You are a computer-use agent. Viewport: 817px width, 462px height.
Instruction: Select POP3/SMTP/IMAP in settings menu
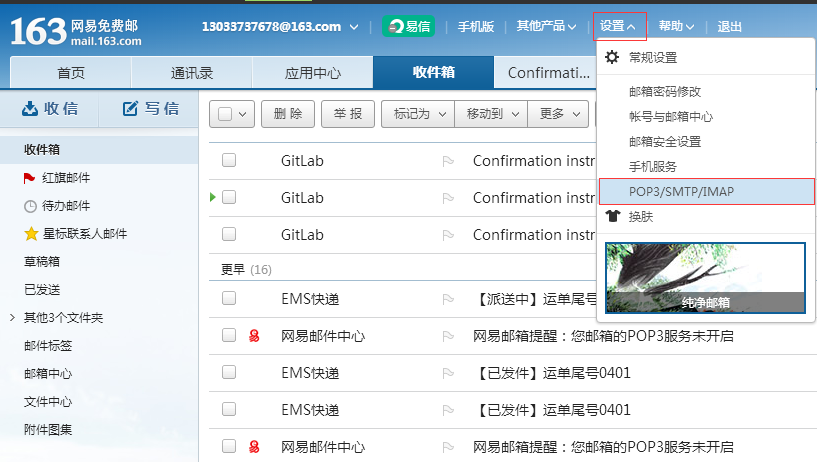pyautogui.click(x=707, y=192)
